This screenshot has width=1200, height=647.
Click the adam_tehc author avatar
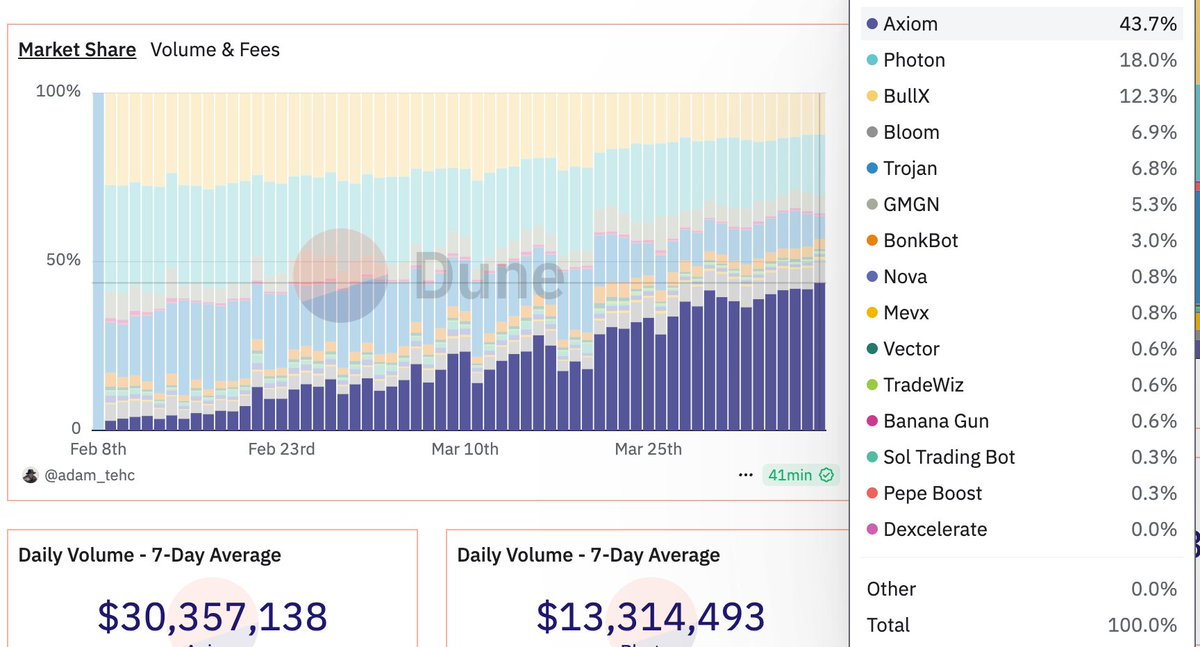(30, 475)
